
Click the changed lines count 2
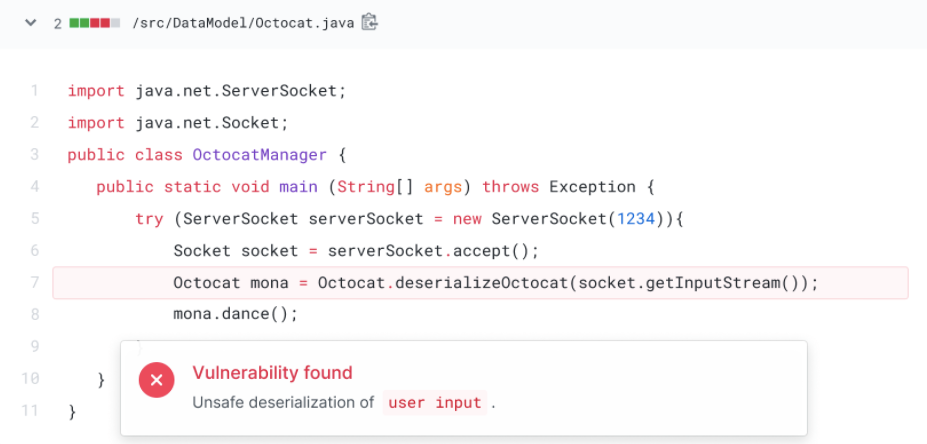(58, 22)
